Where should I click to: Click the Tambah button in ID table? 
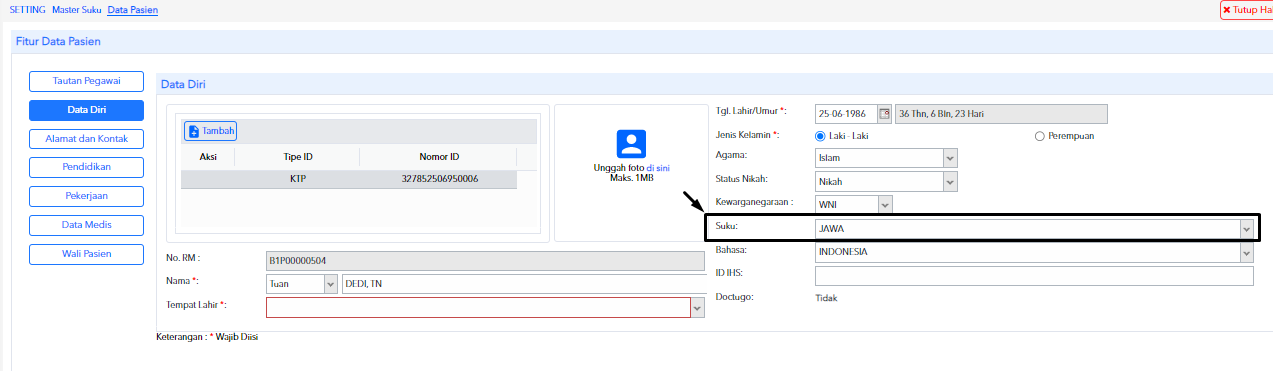(210, 131)
